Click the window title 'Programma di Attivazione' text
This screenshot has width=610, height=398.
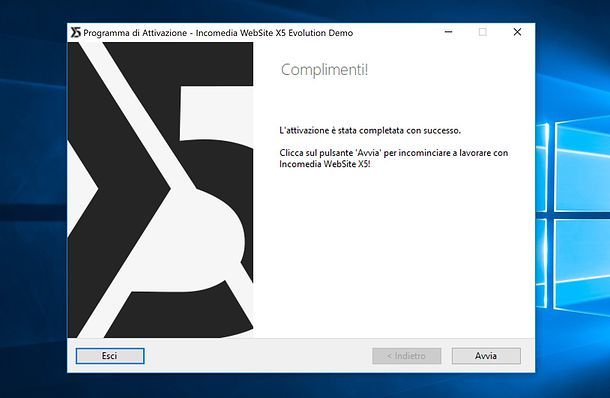pos(135,33)
